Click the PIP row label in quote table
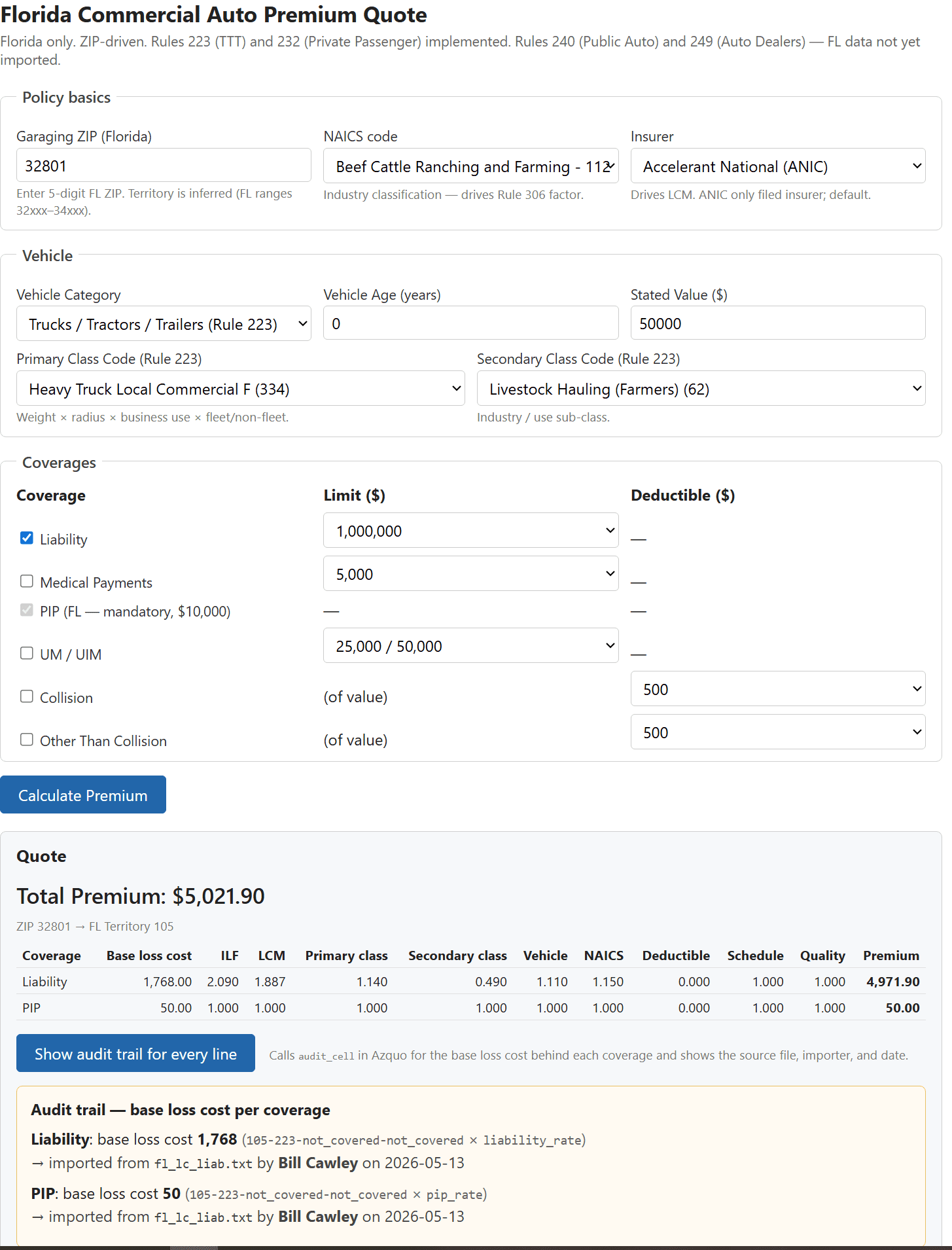The height and width of the screenshot is (1250, 952). coord(31,1008)
